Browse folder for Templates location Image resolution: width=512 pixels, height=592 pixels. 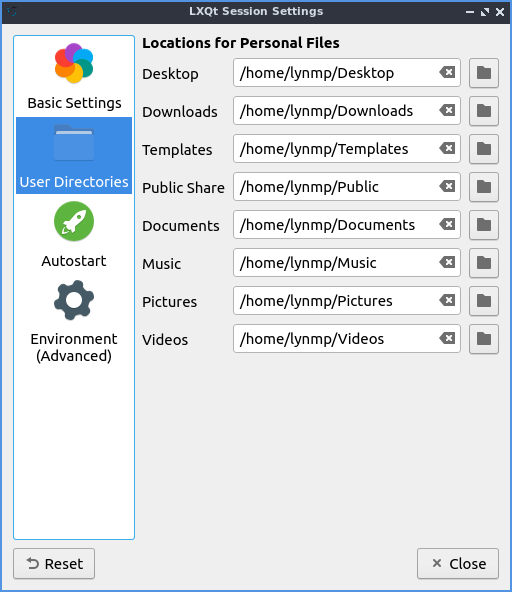484,149
